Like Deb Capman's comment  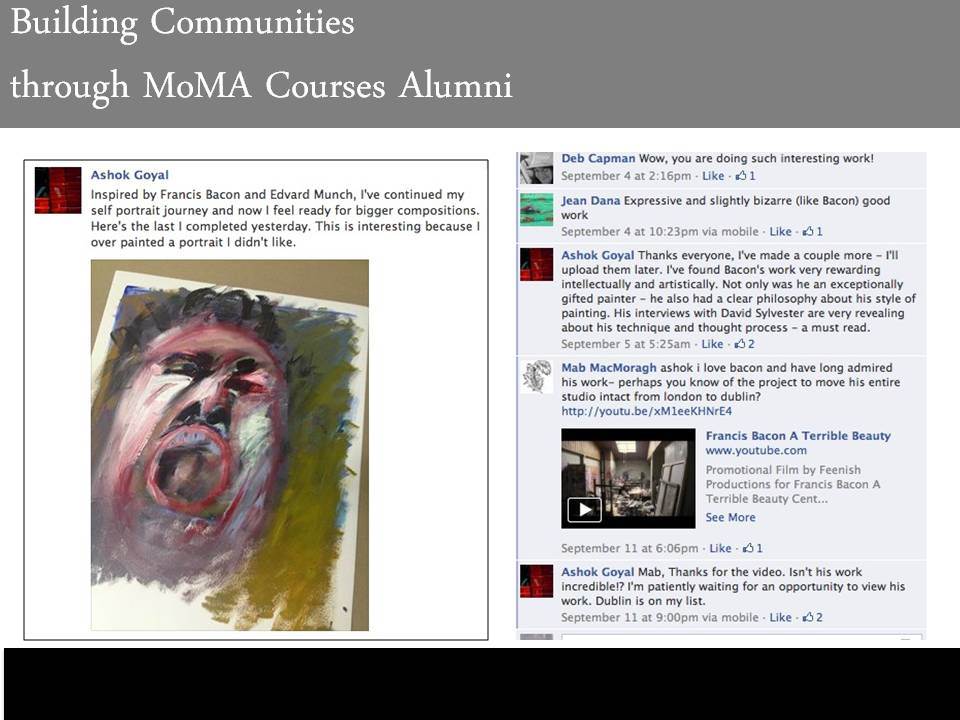[x=713, y=176]
